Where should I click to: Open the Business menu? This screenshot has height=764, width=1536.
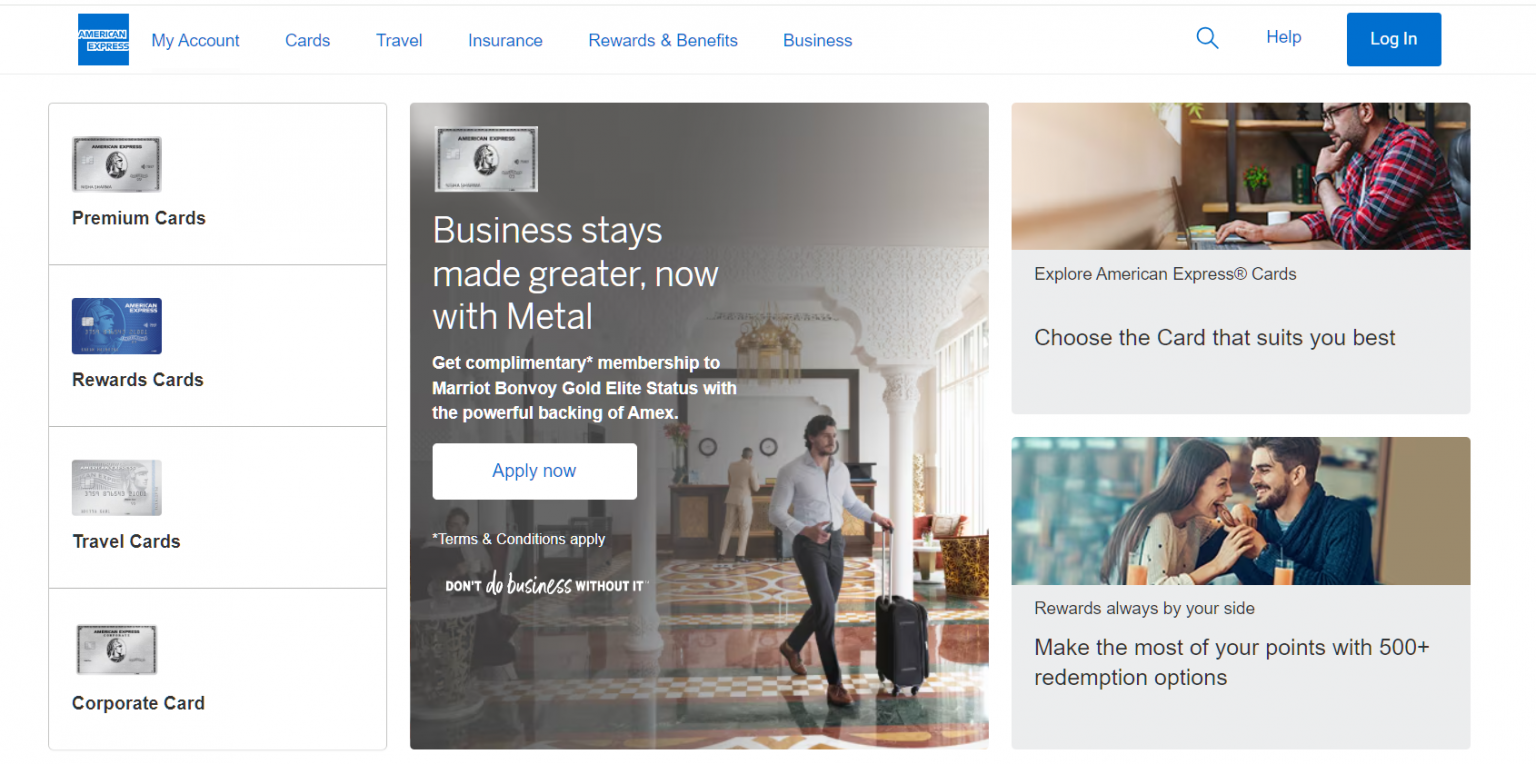(x=818, y=41)
